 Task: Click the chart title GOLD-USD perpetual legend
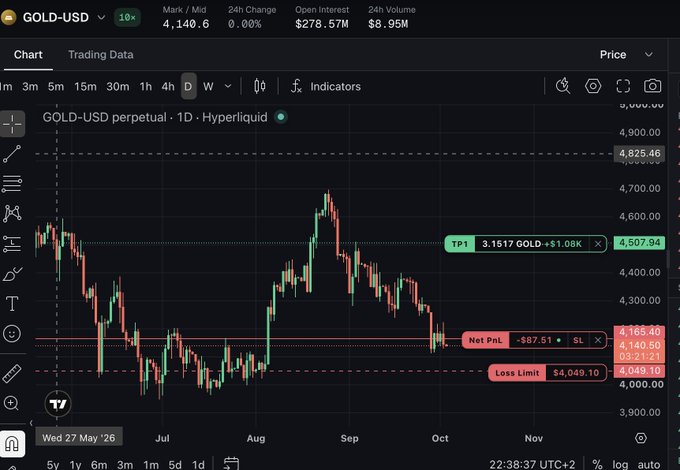[x=155, y=117]
